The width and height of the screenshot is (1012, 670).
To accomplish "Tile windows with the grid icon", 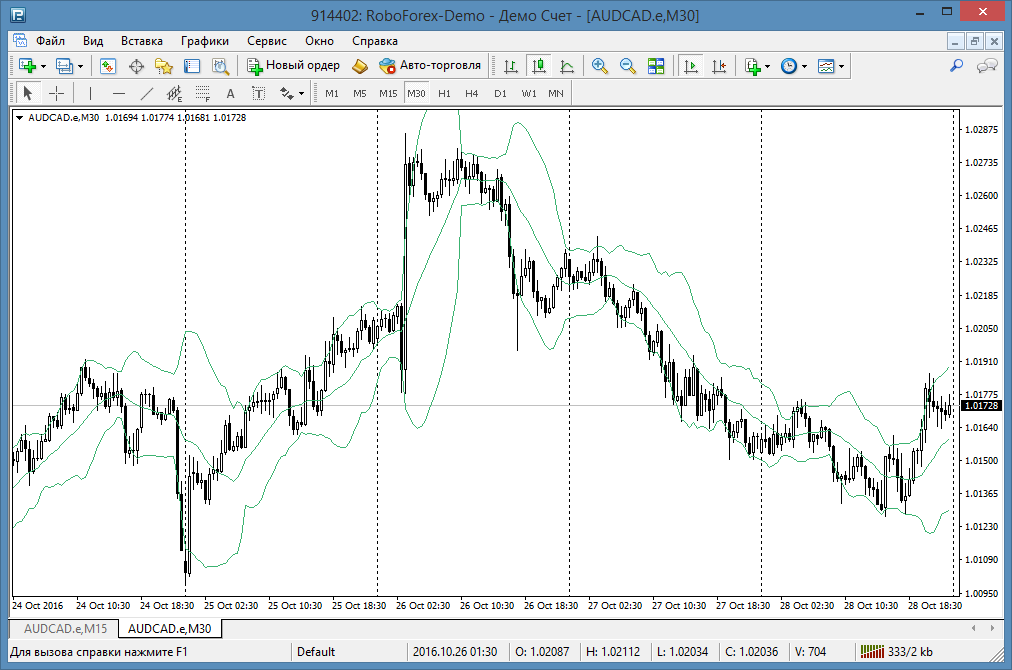I will pos(656,66).
